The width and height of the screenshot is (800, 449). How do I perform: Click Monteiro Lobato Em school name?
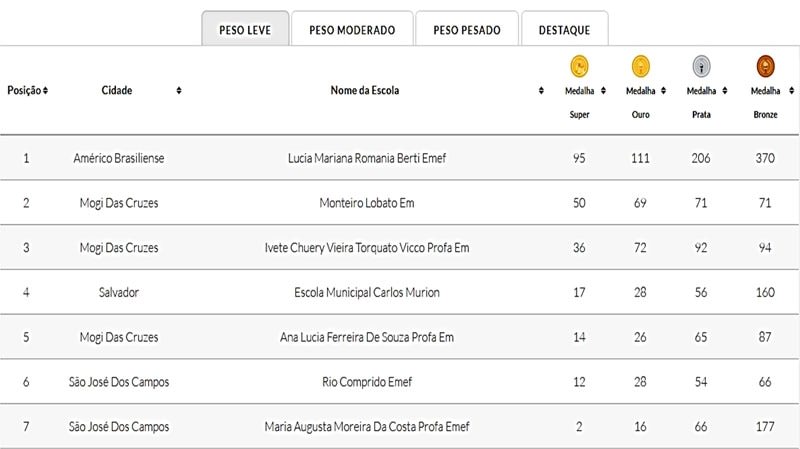367,203
